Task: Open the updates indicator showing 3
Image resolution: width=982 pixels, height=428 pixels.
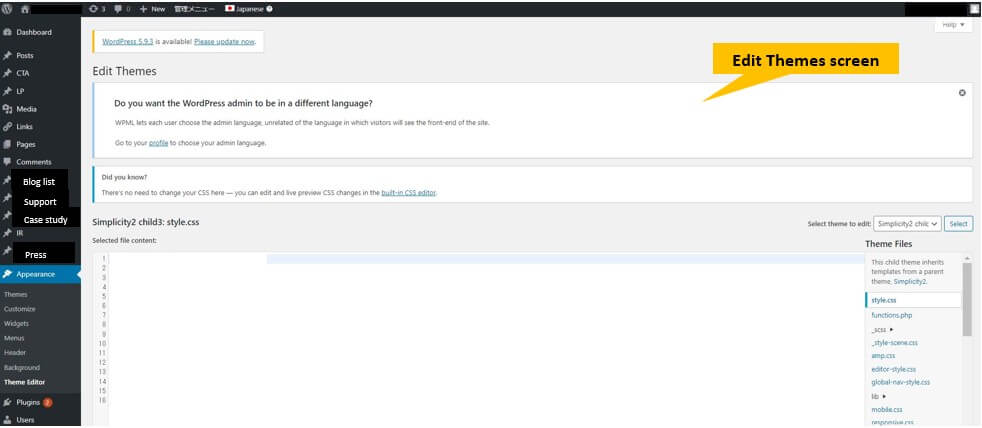Action: (x=97, y=9)
